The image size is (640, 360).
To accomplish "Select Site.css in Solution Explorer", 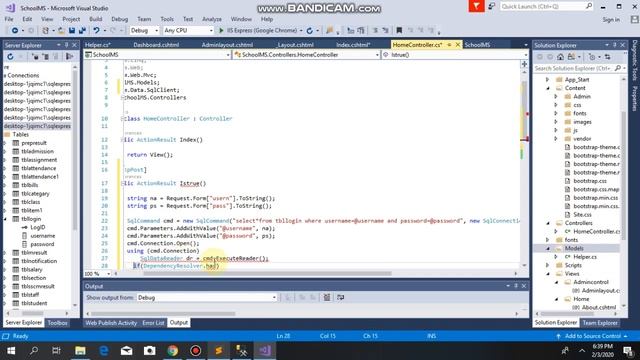I will click(x=582, y=215).
